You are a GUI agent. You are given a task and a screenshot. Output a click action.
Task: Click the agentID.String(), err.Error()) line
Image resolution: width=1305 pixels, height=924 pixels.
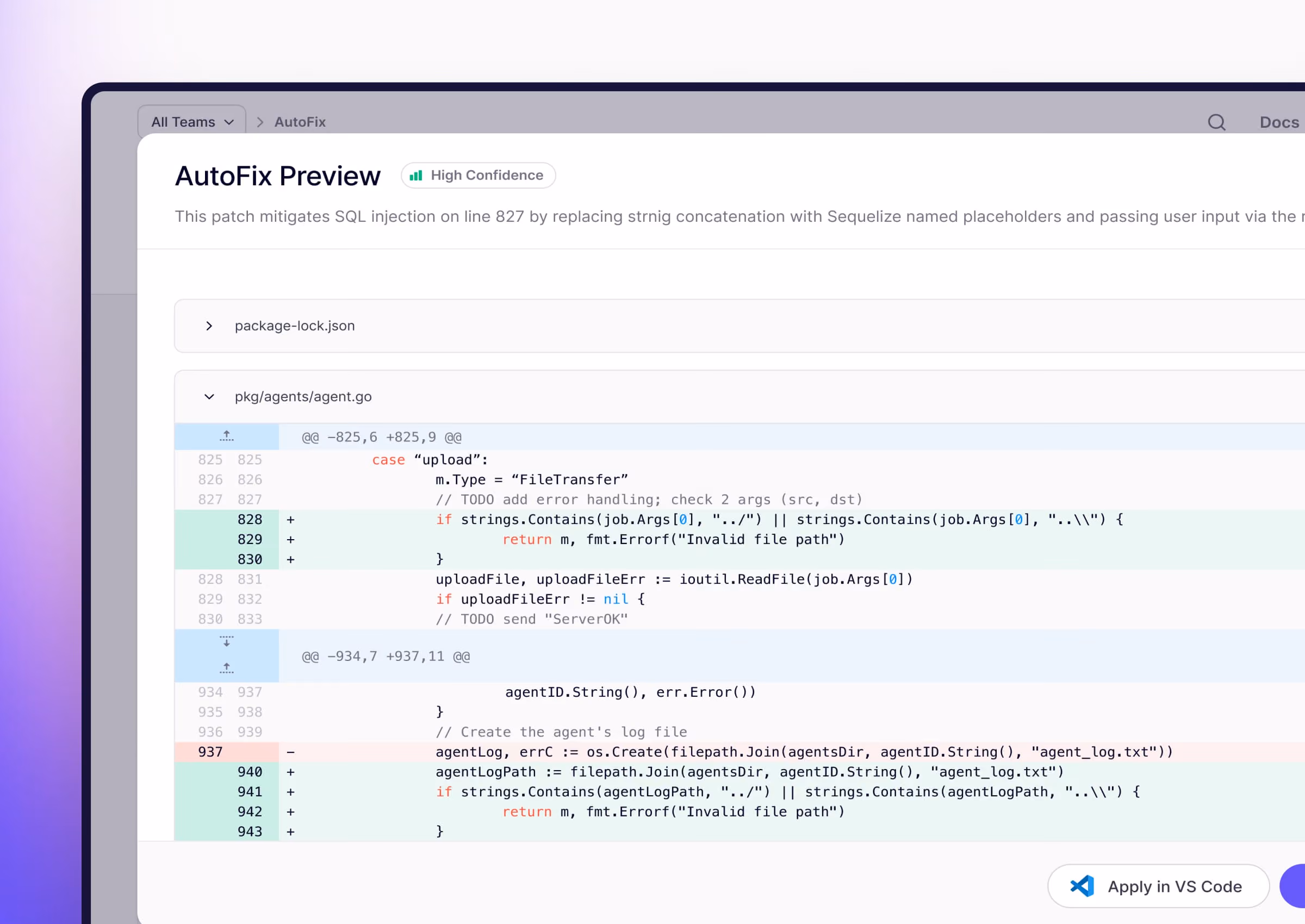coord(631,692)
